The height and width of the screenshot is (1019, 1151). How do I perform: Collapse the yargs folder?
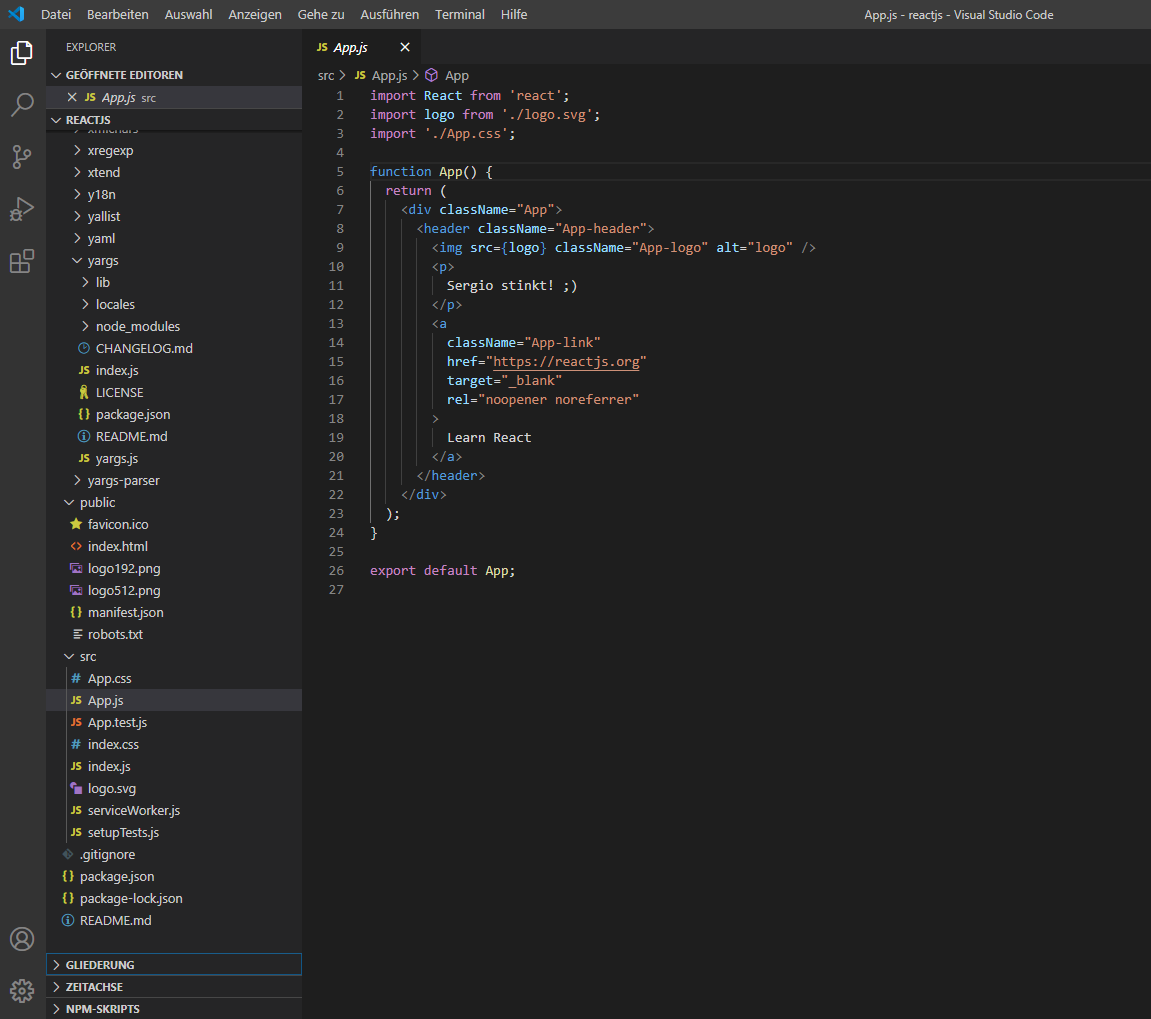(x=77, y=261)
